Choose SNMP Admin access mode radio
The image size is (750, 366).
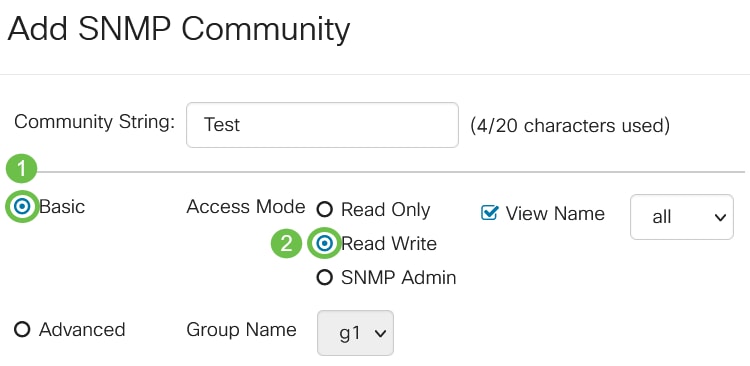(324, 277)
